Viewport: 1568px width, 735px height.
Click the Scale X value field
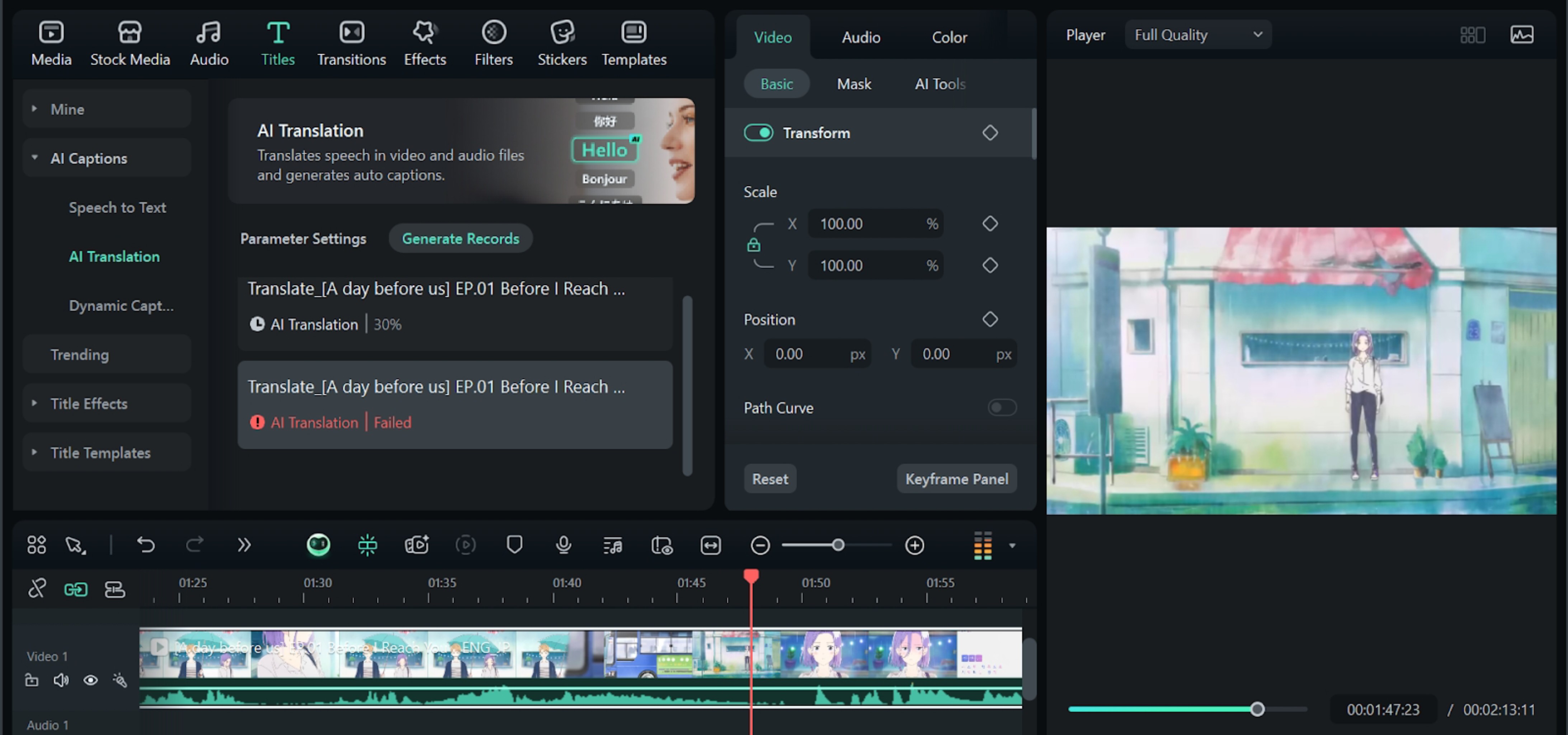[875, 224]
